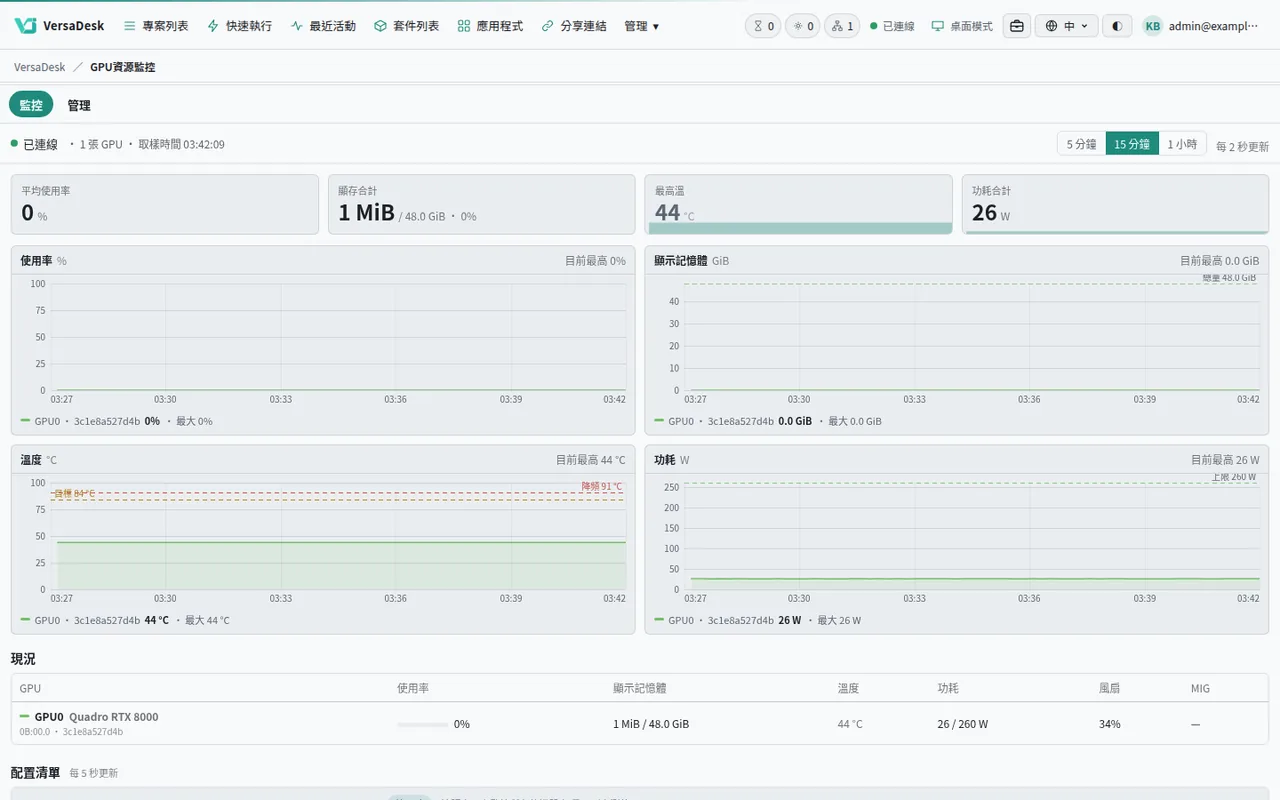
Task: Go to 應用程式 in the top navigation
Action: point(490,26)
